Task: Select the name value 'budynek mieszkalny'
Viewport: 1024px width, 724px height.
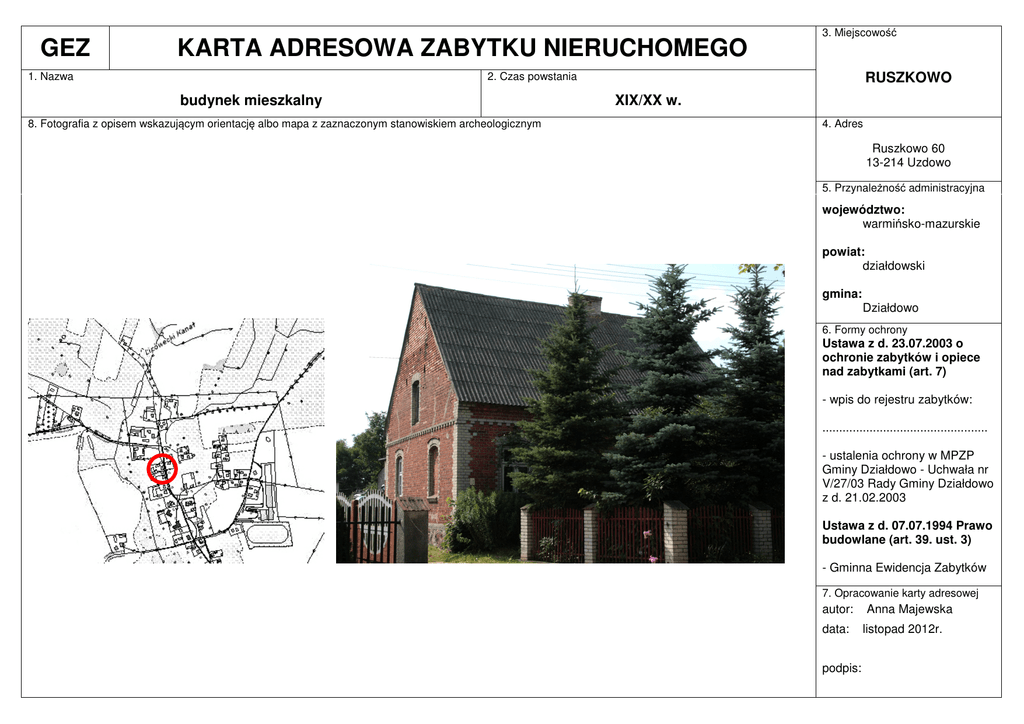Action: point(251,100)
